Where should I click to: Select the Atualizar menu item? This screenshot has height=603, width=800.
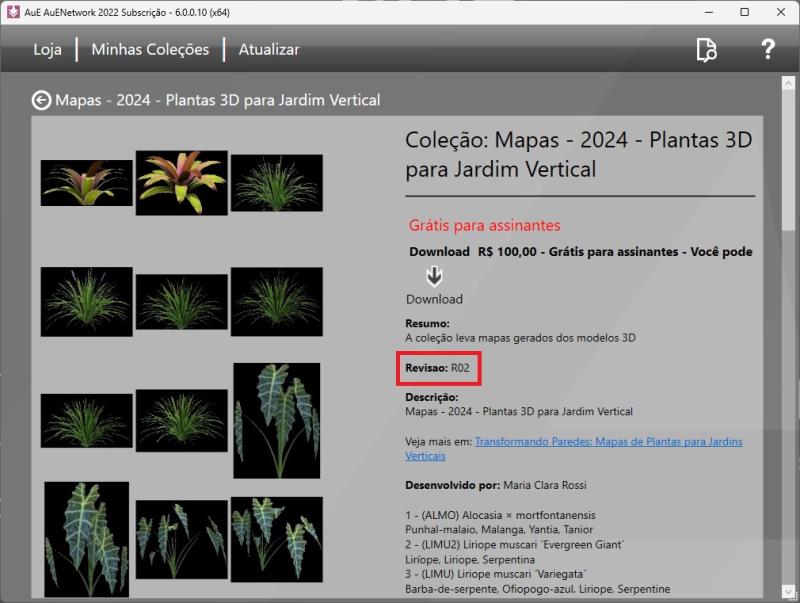tap(268, 50)
